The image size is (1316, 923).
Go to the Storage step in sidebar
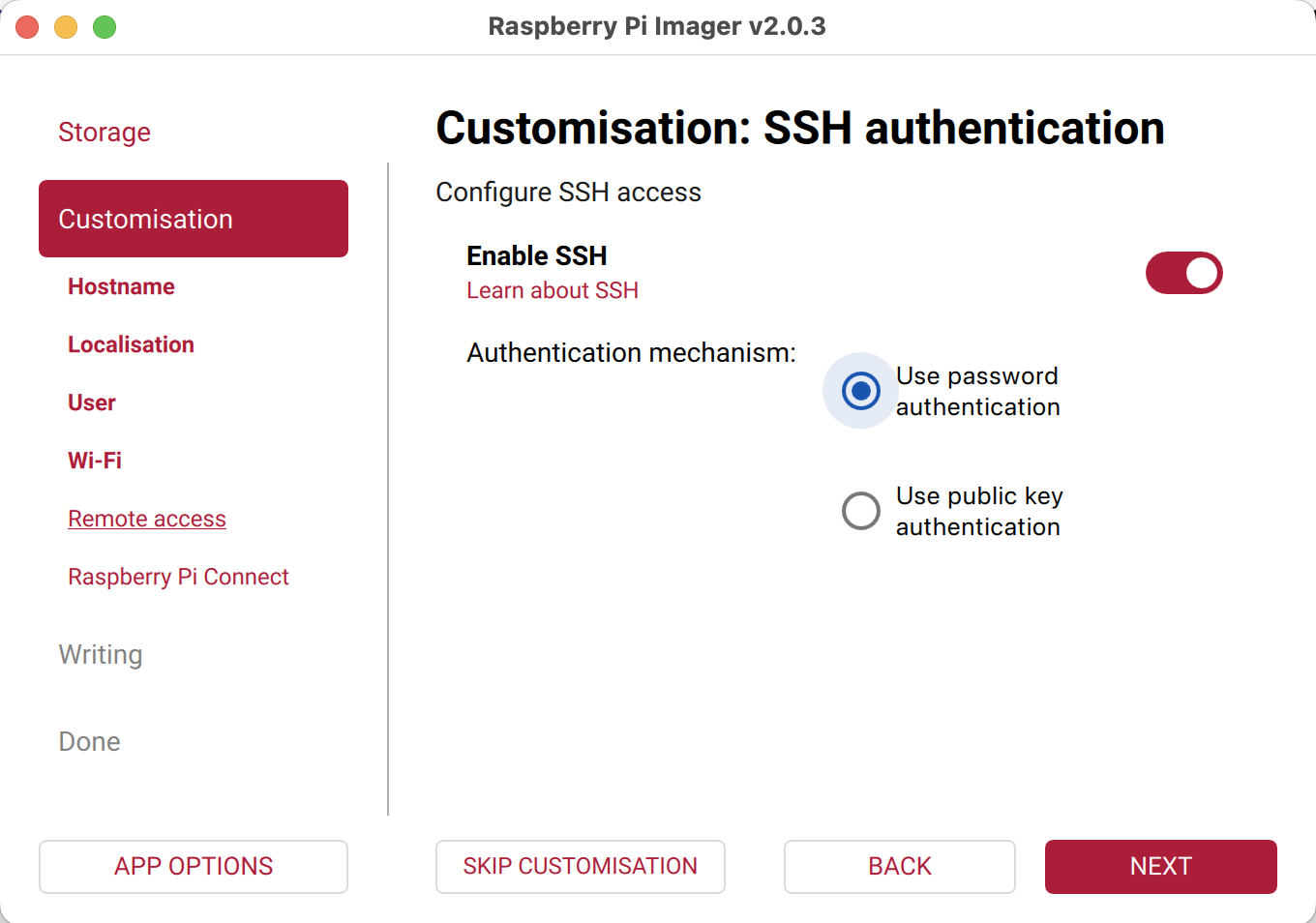[105, 132]
